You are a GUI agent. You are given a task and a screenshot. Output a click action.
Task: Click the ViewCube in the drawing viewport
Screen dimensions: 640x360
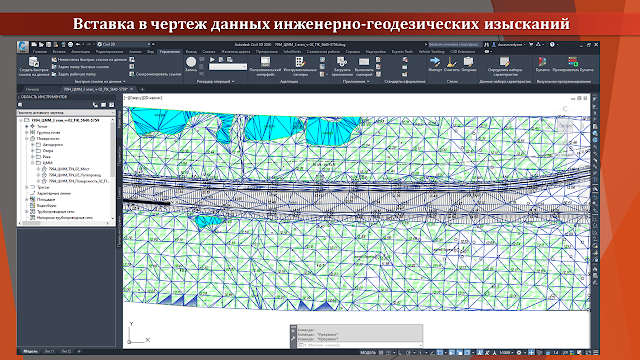pyautogui.click(x=565, y=126)
